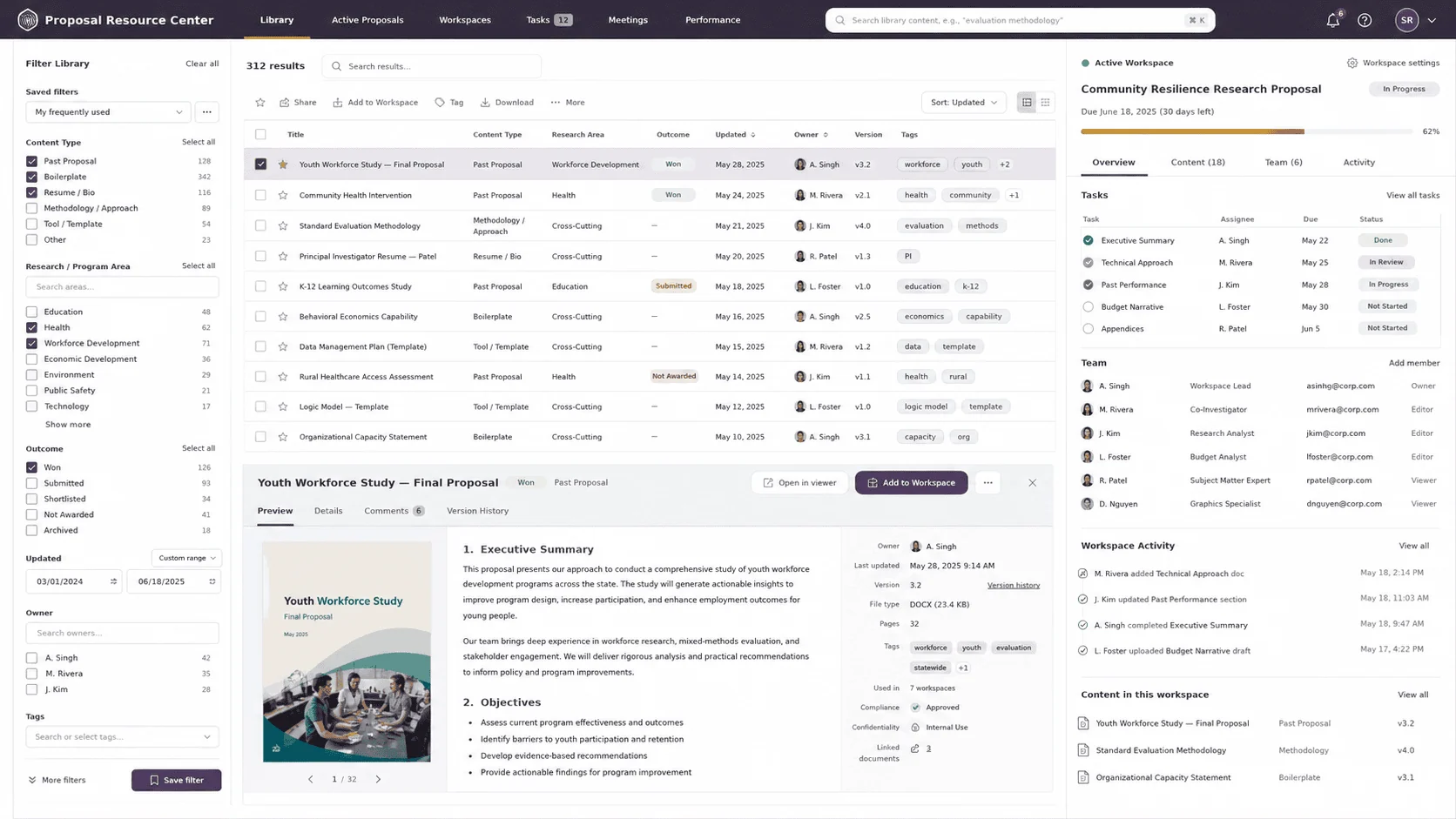Tag the selected library items
The image size is (1456, 819).
449,103
